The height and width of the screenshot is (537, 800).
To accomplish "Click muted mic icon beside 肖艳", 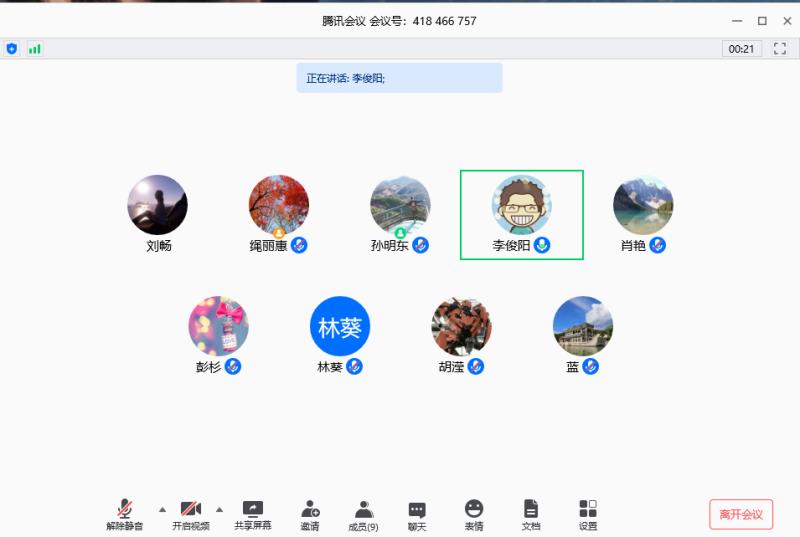I will 657,245.
